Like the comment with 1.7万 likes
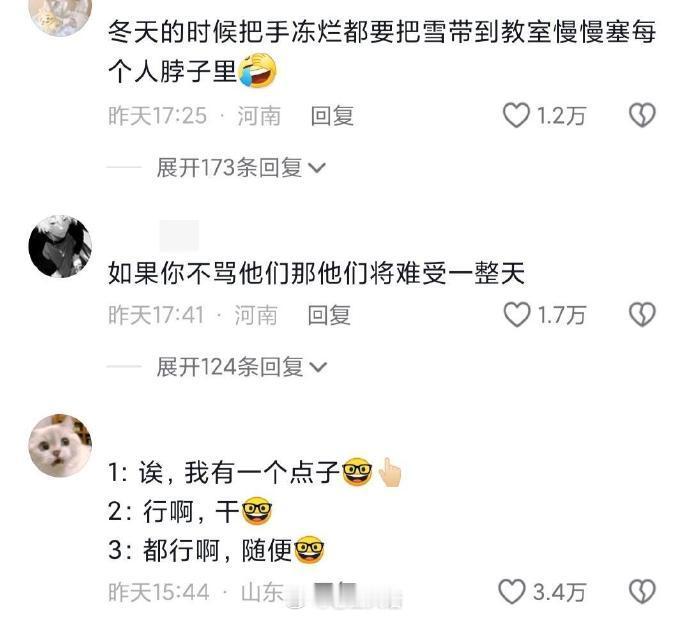The height and width of the screenshot is (617, 690). pyautogui.click(x=517, y=315)
